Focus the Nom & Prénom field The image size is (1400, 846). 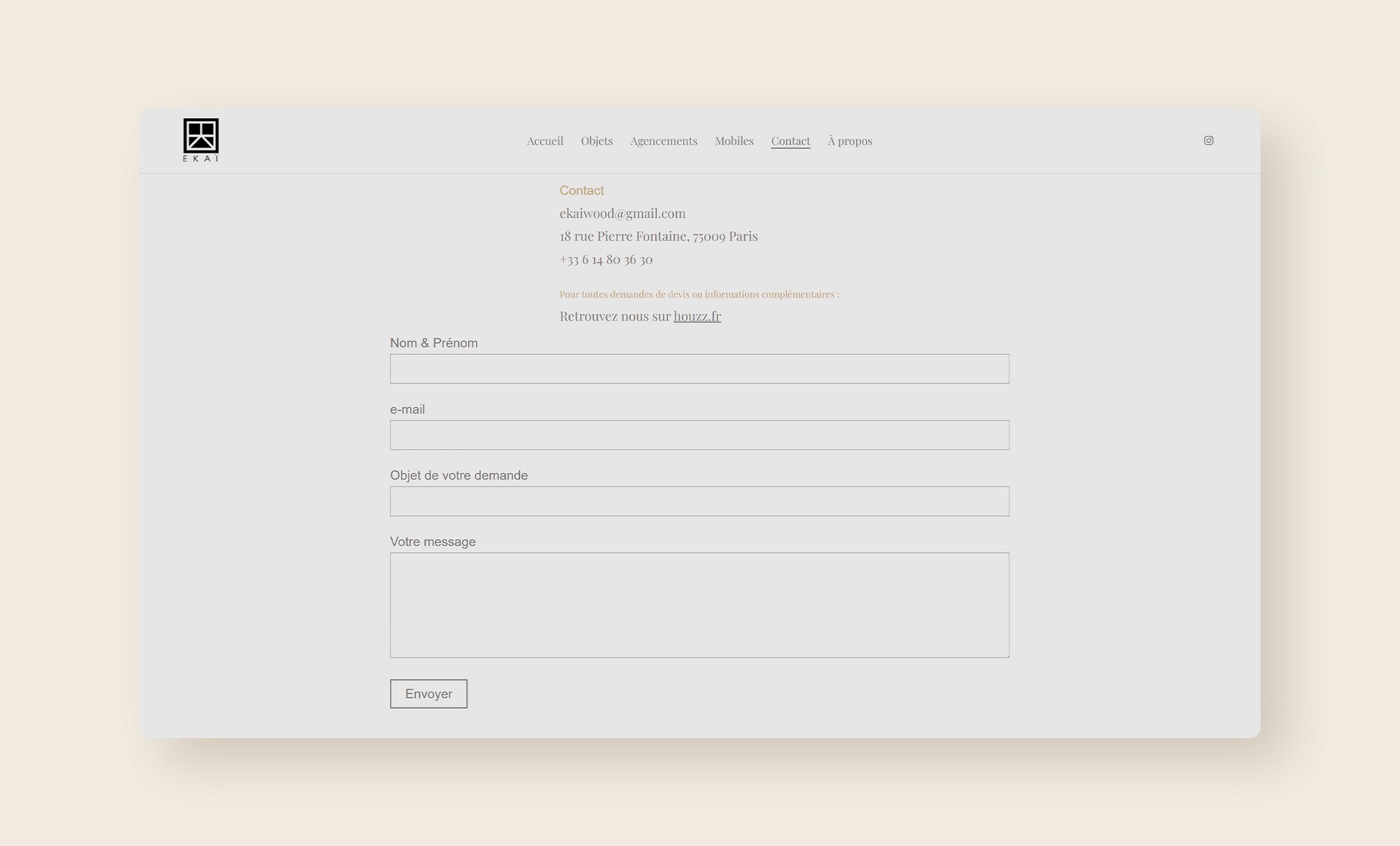pyautogui.click(x=699, y=369)
